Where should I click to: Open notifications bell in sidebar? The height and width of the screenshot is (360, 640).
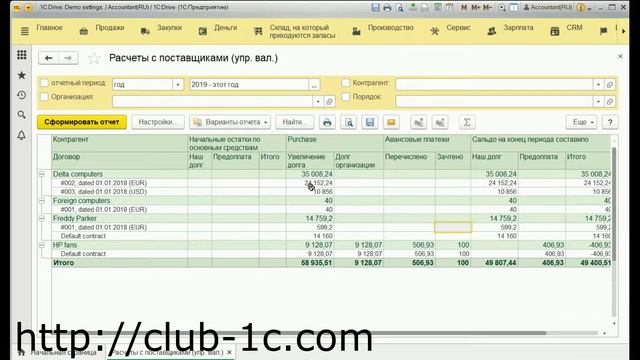pos(22,135)
